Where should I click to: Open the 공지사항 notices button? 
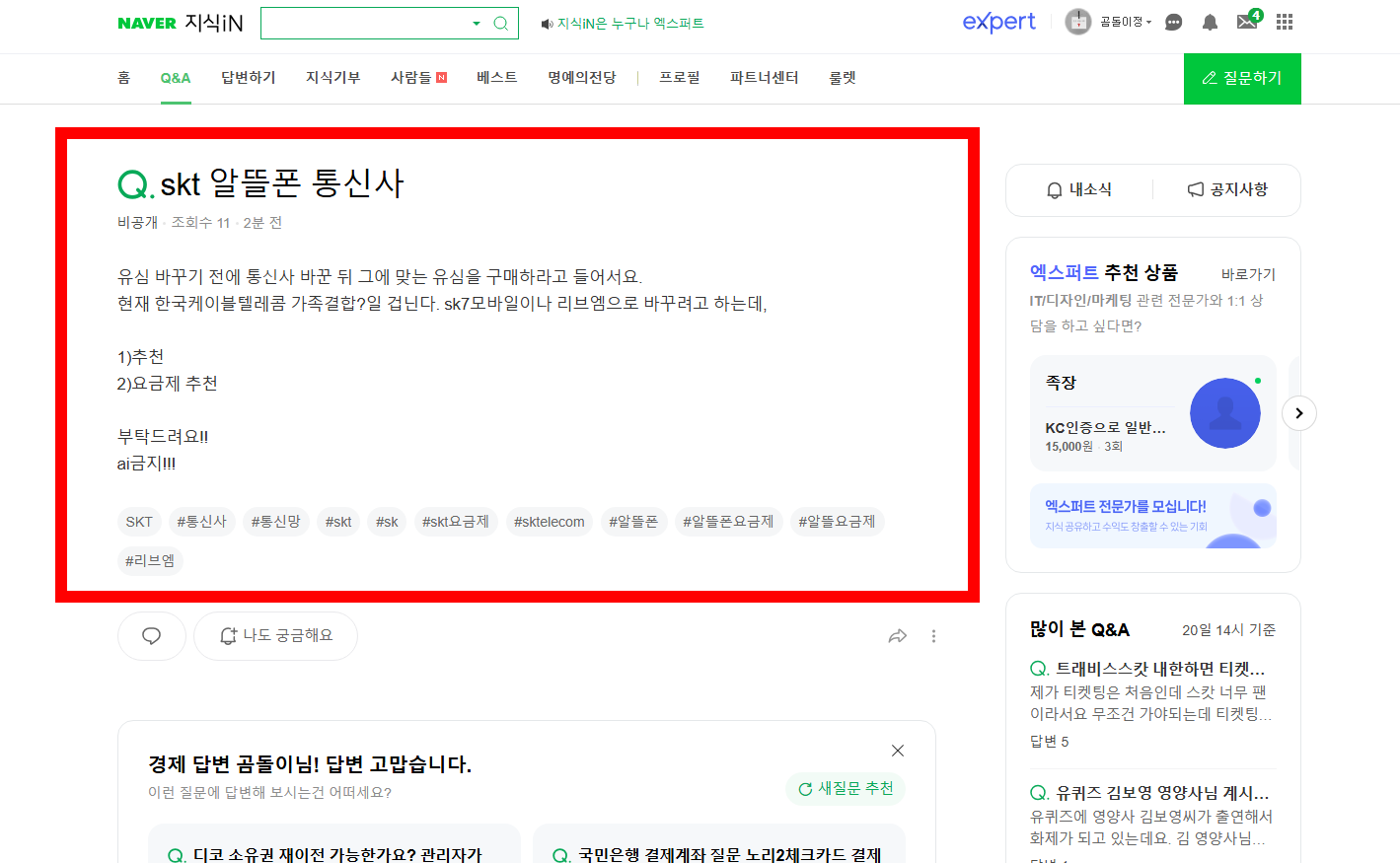point(1227,189)
